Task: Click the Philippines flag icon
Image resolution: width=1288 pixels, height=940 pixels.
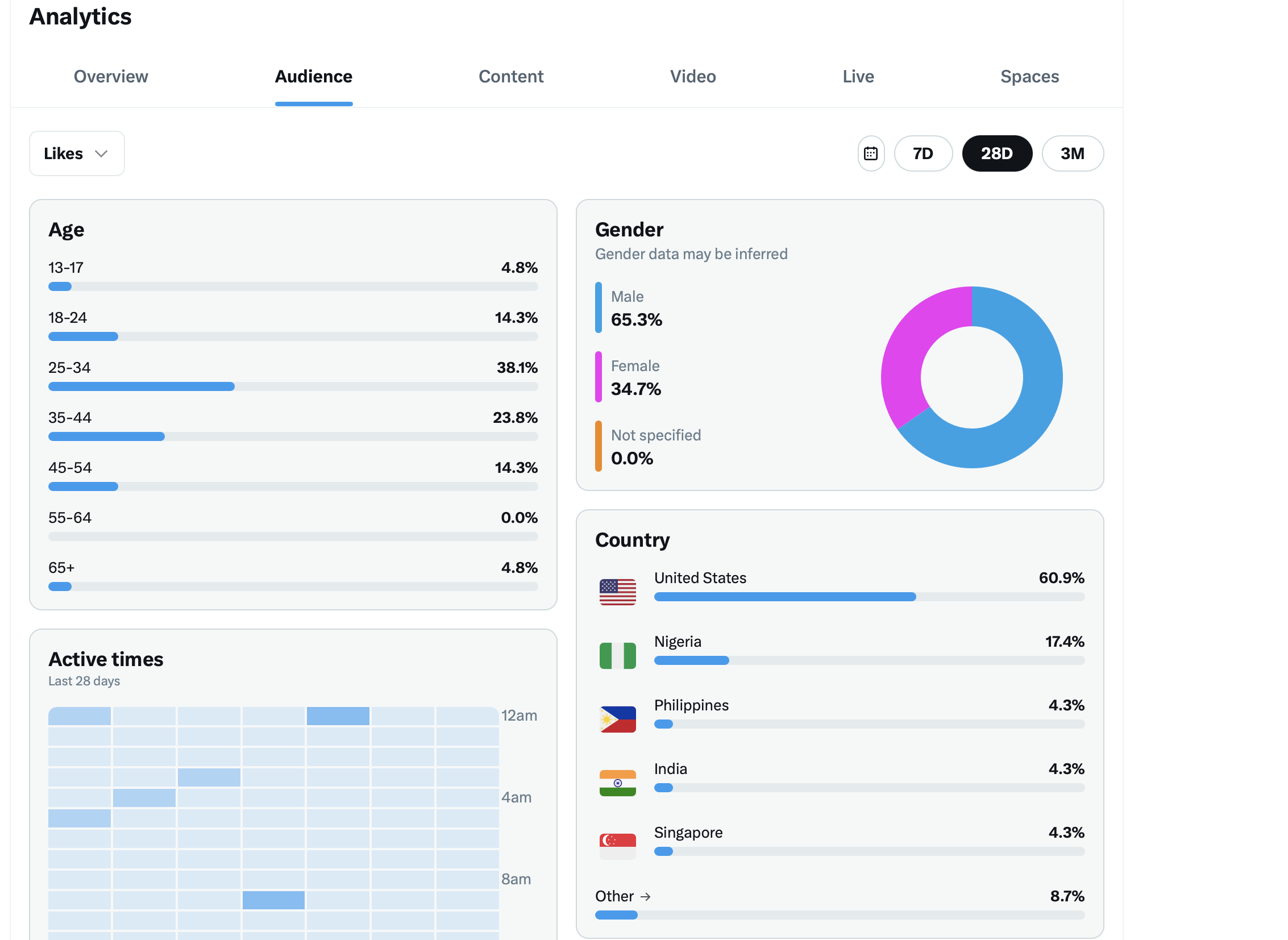Action: pos(617,719)
